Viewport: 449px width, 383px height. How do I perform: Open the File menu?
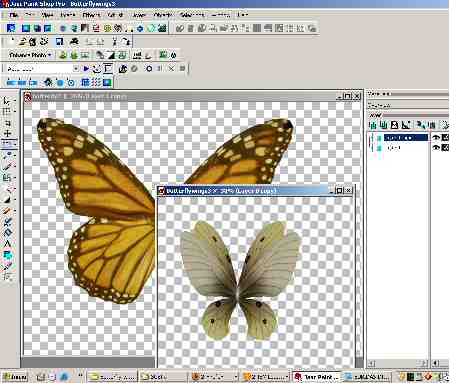(x=13, y=15)
